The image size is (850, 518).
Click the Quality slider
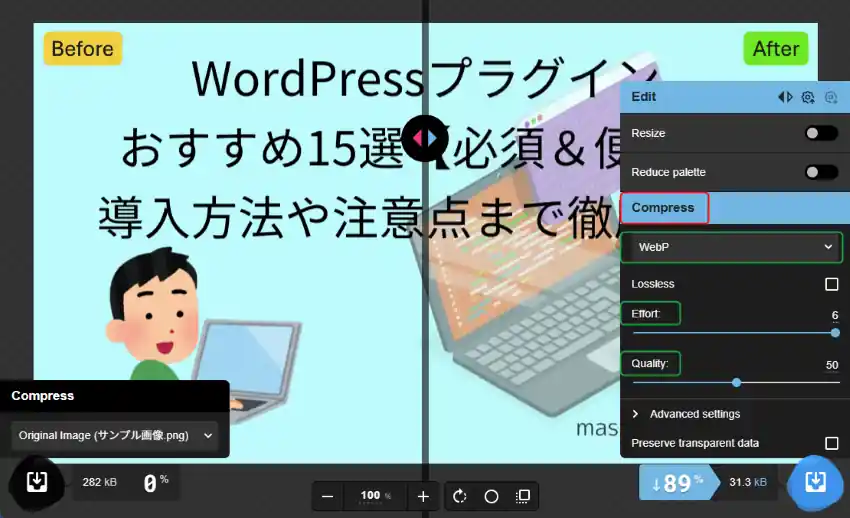click(x=736, y=383)
